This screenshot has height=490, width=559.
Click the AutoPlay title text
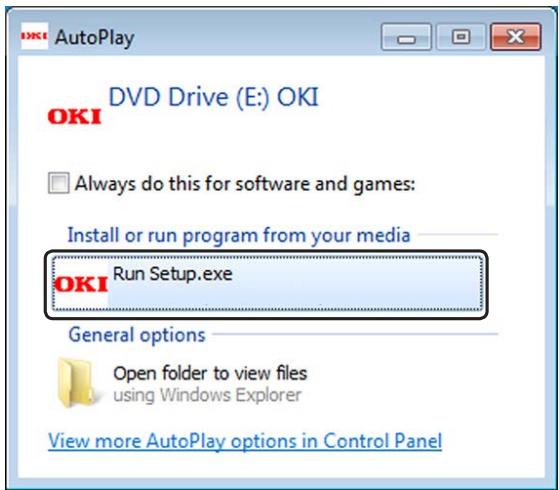click(94, 38)
